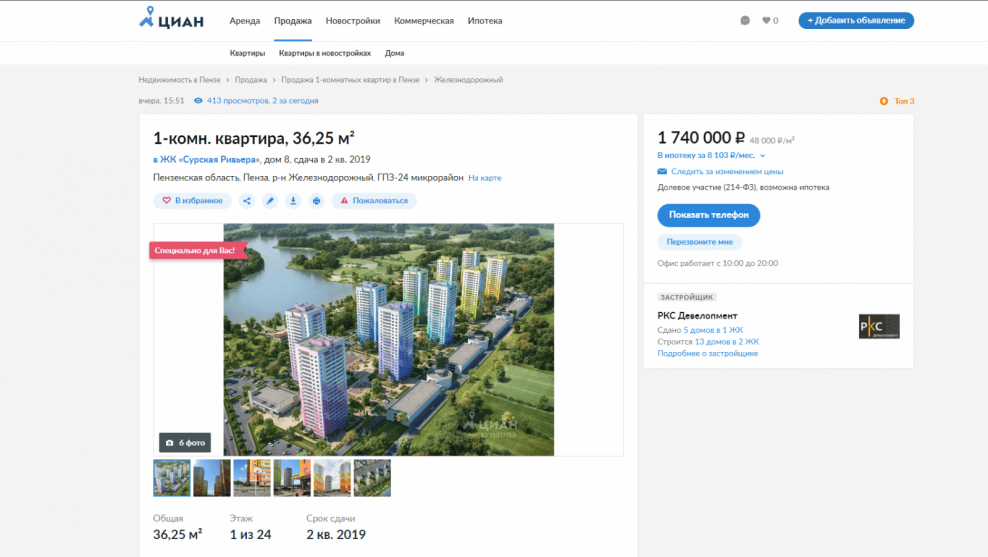Open breadcrumb Железнодорожный
Screen dimensions: 988x557
click(468, 80)
